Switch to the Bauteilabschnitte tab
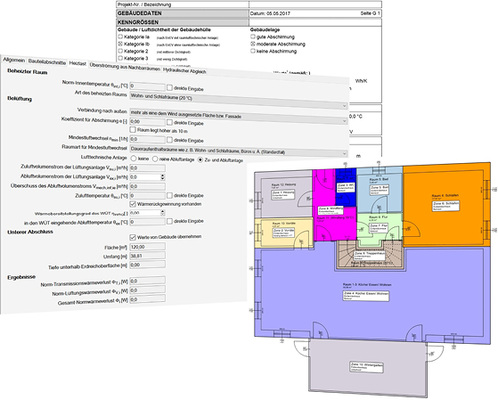This screenshot has height=400, width=498. [x=47, y=62]
